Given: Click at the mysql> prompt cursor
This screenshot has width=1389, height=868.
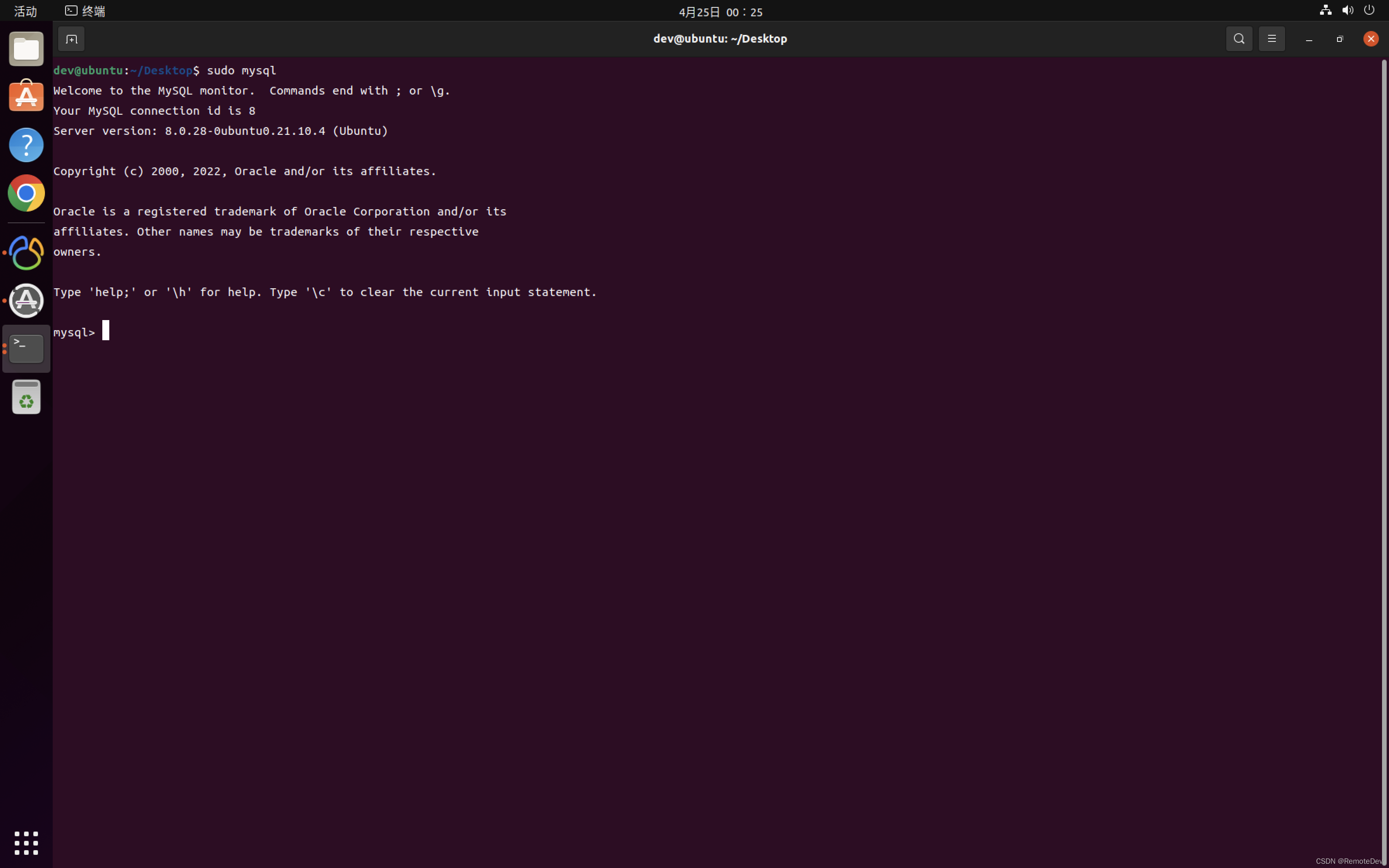Looking at the screenshot, I should tap(106, 331).
